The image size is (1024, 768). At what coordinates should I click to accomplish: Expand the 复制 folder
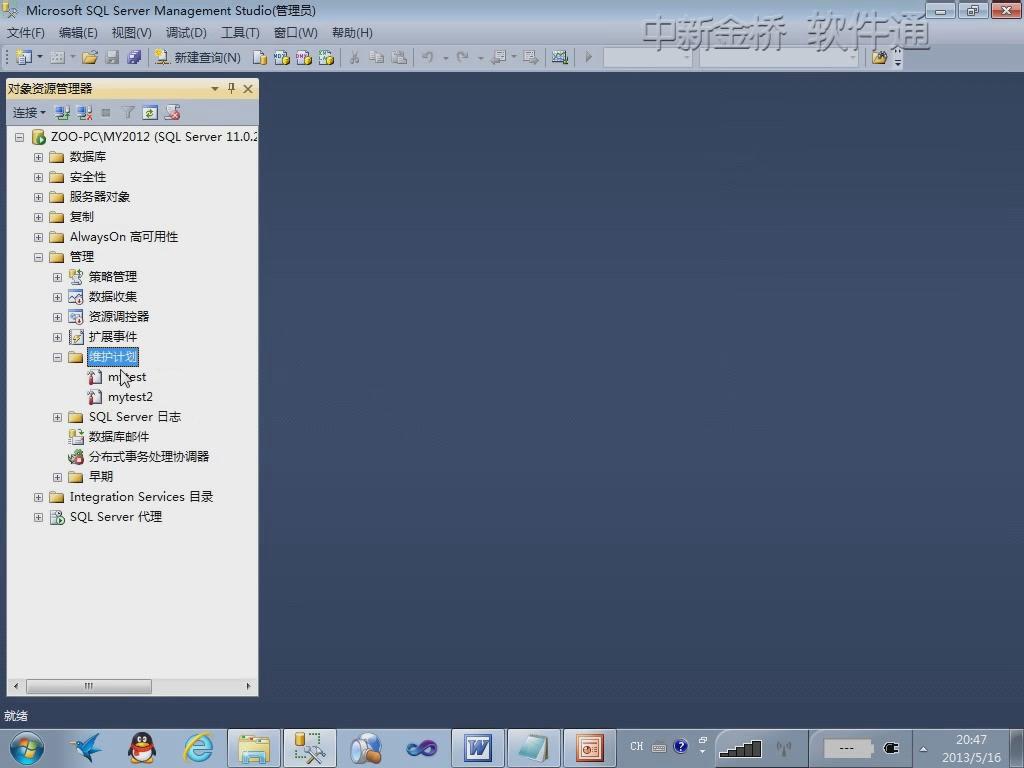point(39,217)
